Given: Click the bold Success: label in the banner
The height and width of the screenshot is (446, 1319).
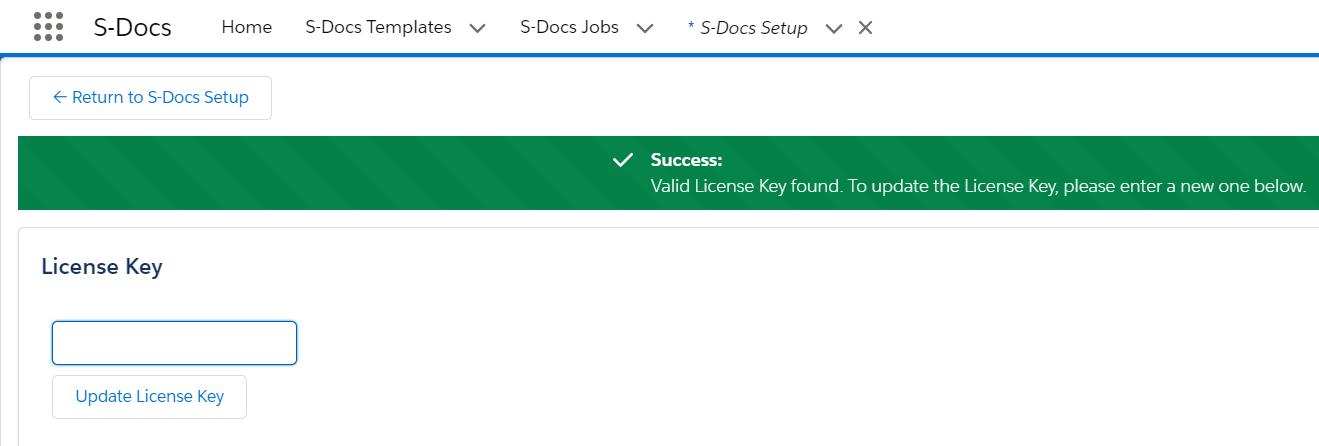Looking at the screenshot, I should coord(686,160).
